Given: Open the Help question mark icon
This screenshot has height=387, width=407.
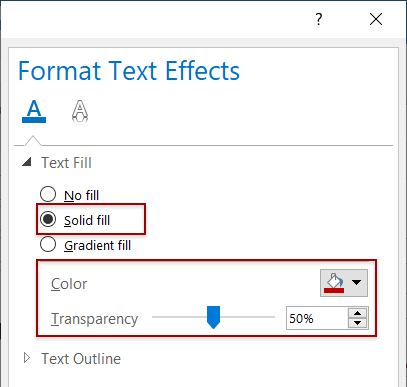Looking at the screenshot, I should click(319, 19).
